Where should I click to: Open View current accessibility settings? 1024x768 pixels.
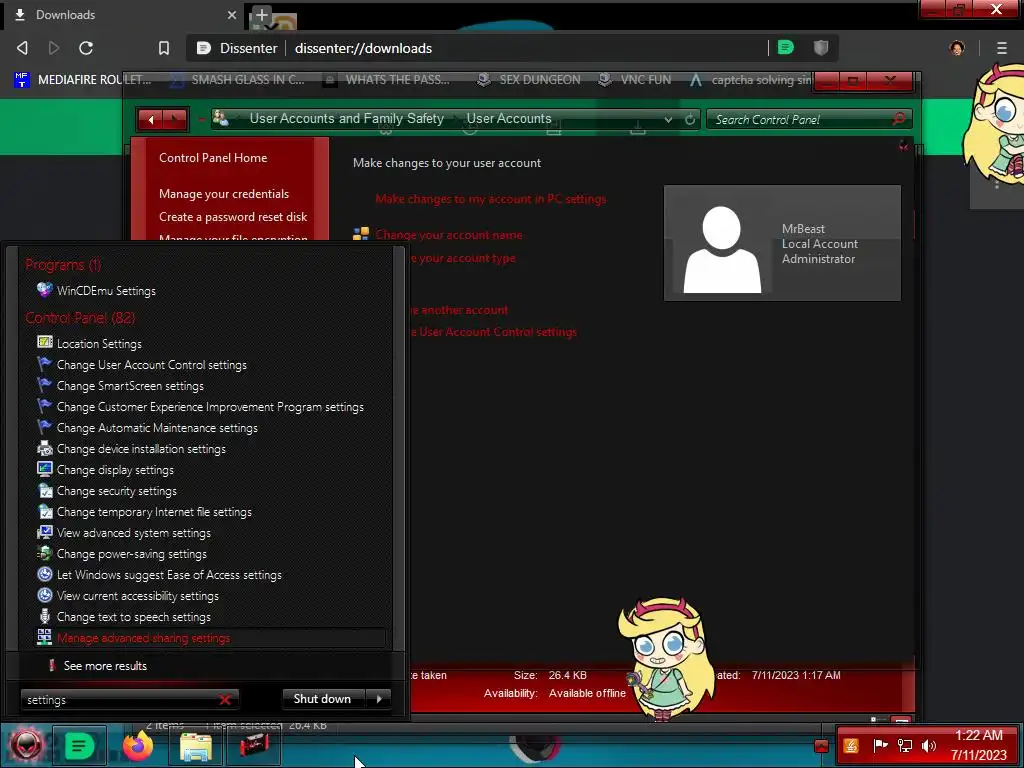point(128,596)
